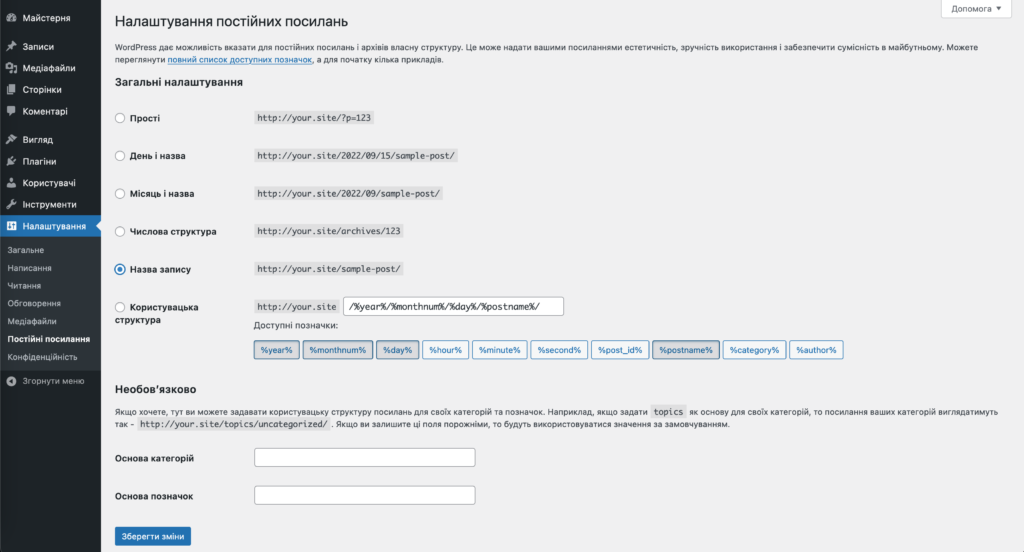Choose Користувацька структура radio button

tap(120, 307)
